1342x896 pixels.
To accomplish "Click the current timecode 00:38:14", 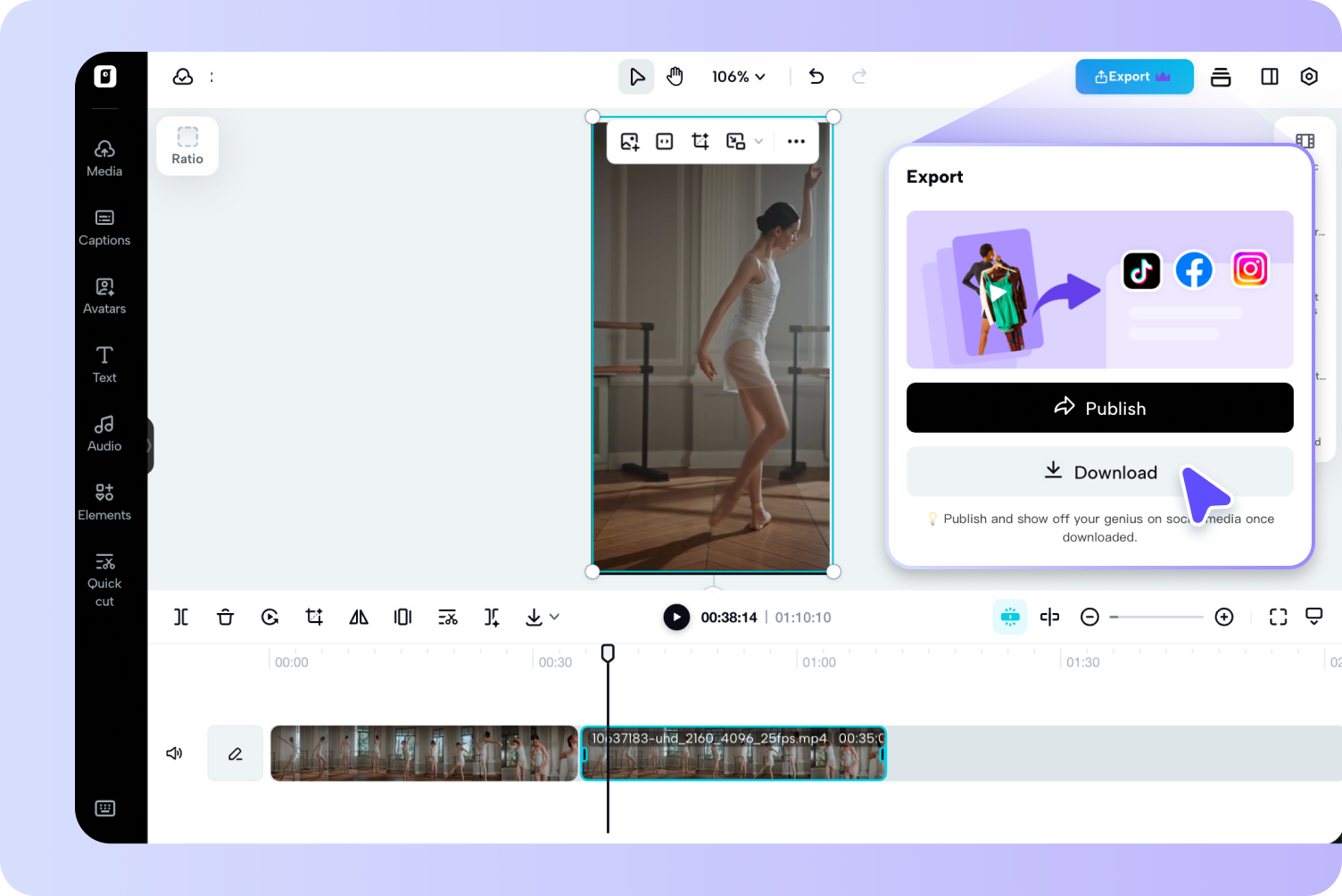I will (x=729, y=618).
